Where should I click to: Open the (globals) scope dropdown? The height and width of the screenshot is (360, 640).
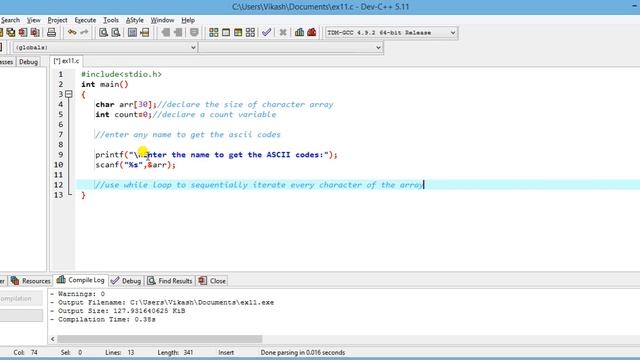[x=193, y=47]
